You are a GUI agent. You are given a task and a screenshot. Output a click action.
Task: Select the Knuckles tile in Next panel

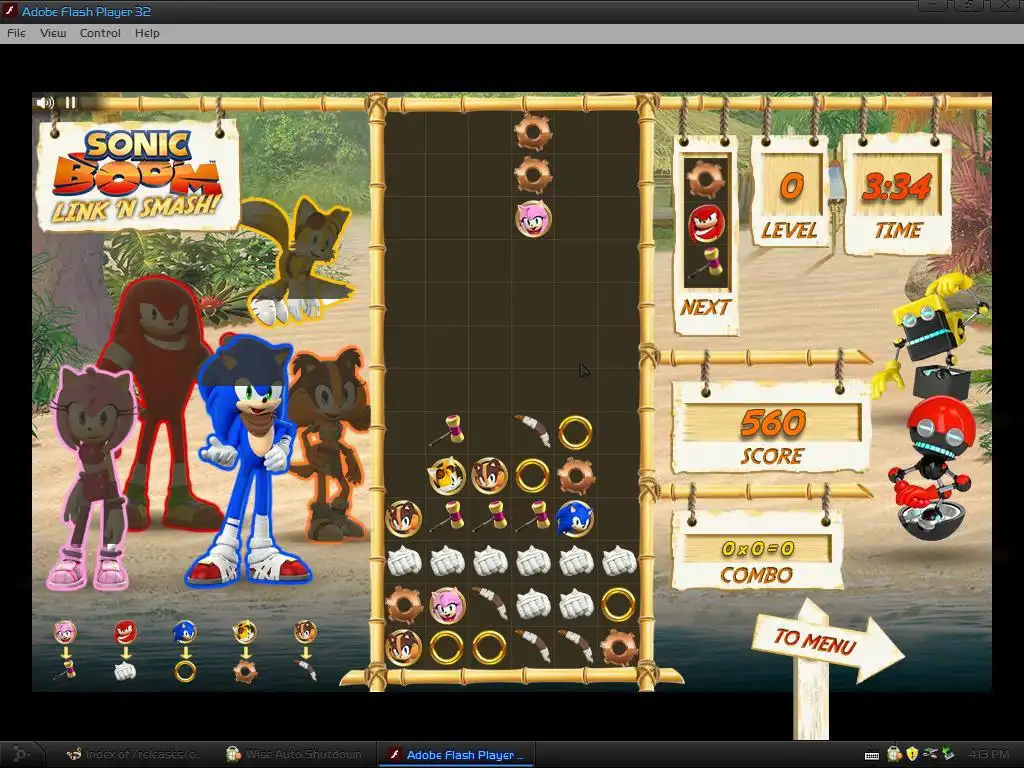click(x=707, y=223)
